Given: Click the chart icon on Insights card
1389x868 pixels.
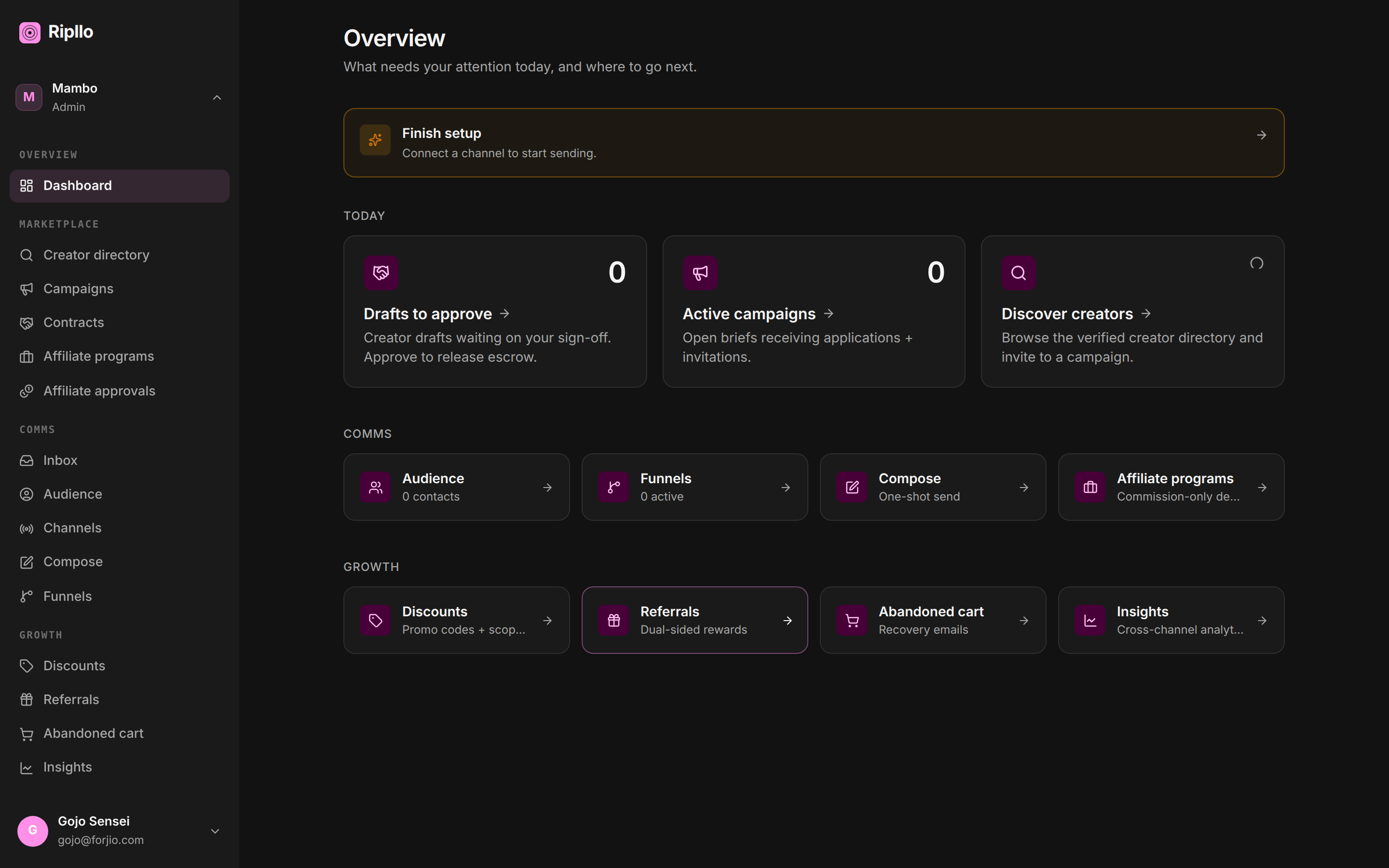Looking at the screenshot, I should [1090, 621].
